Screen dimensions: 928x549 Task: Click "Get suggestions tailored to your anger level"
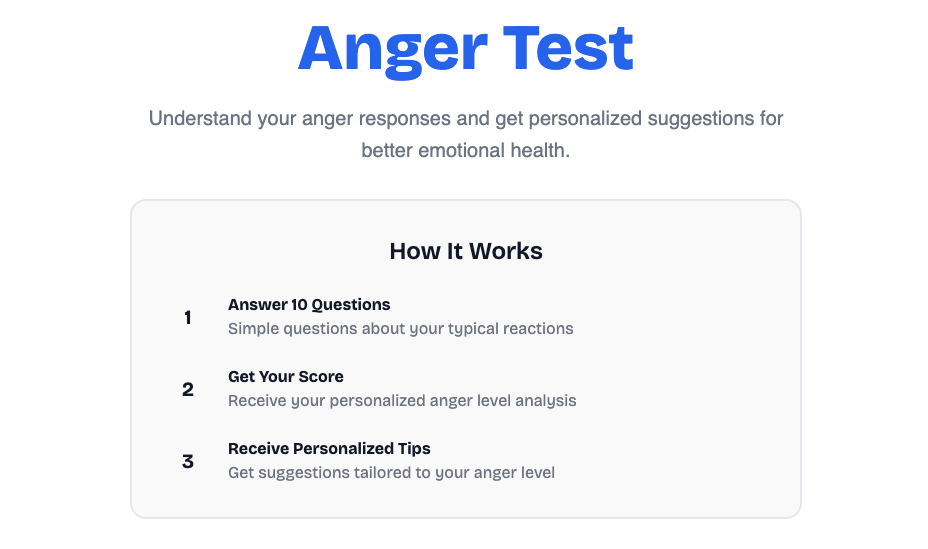[x=391, y=472]
